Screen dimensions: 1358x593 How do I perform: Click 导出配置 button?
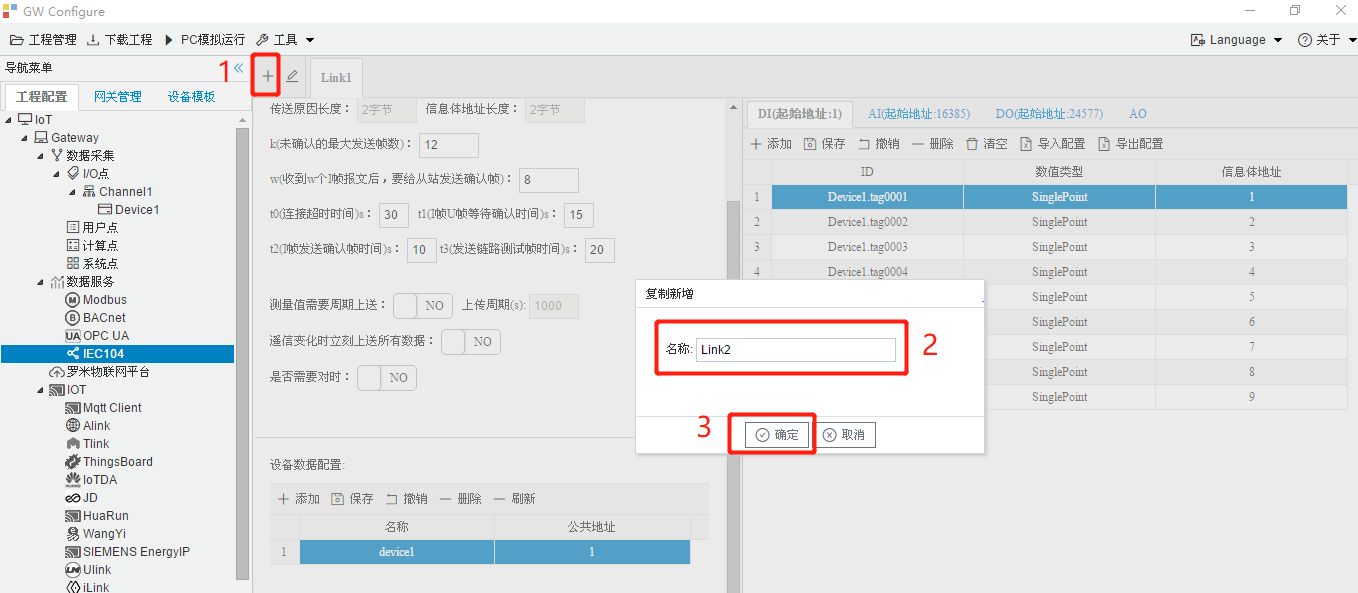point(1131,144)
